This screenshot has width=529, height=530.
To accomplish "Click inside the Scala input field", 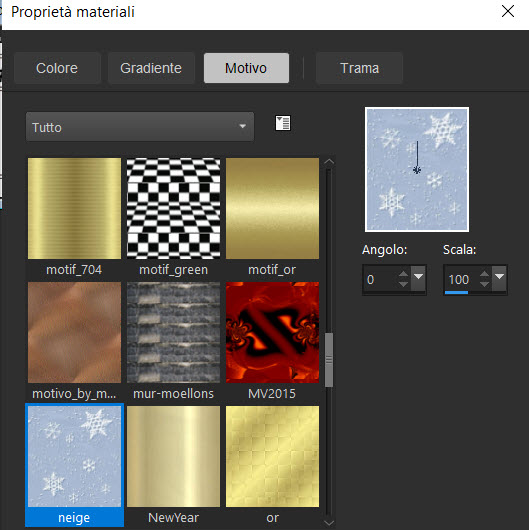I will point(461,280).
